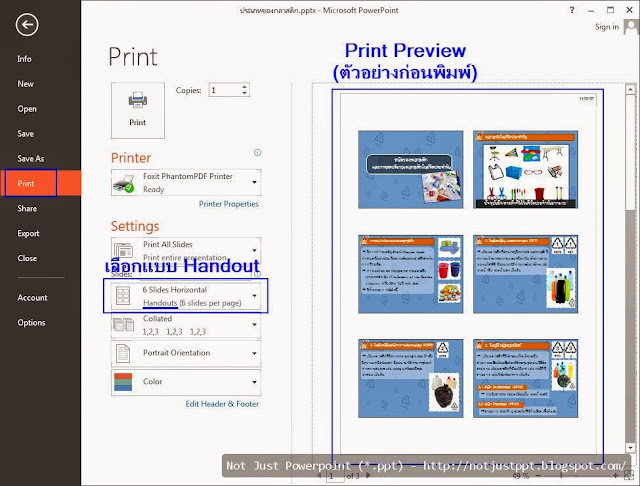640x486 pixels.
Task: Open Printer Properties link
Action: [x=229, y=204]
